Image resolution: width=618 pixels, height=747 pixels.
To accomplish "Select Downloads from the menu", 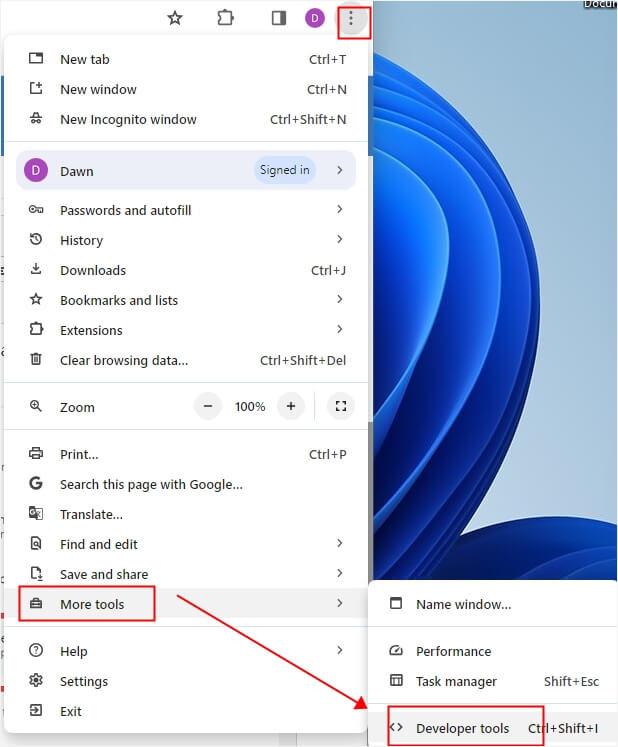I will pyautogui.click(x=93, y=270).
